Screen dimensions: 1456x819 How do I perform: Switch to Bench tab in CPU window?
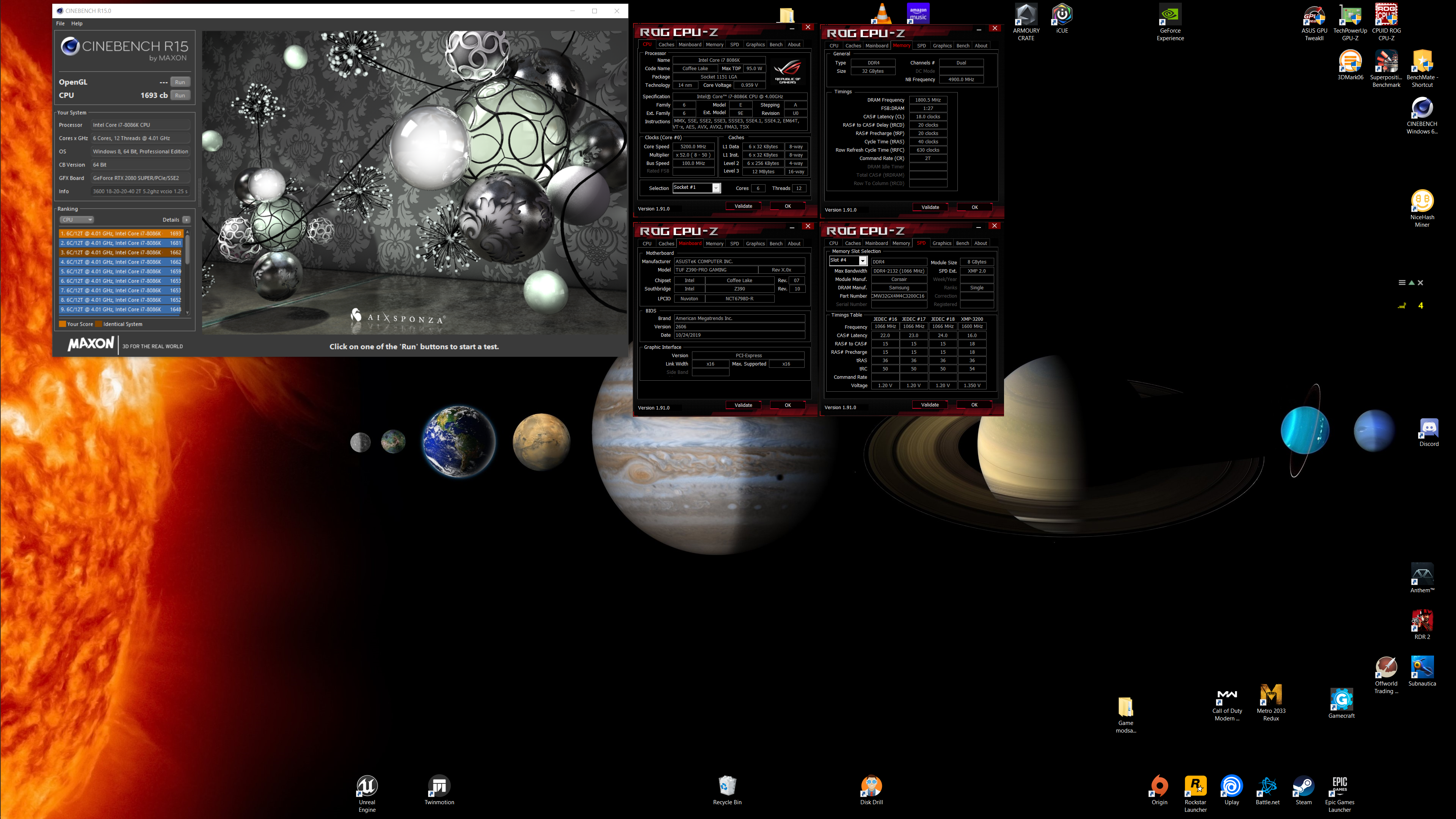point(776,45)
